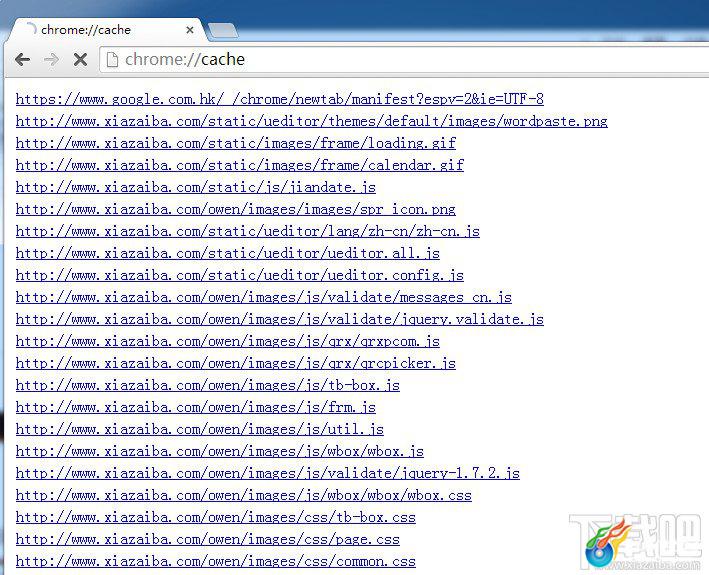Viewport: 709px width, 575px height.
Task: Click the page icon in address bar
Action: tap(112, 59)
